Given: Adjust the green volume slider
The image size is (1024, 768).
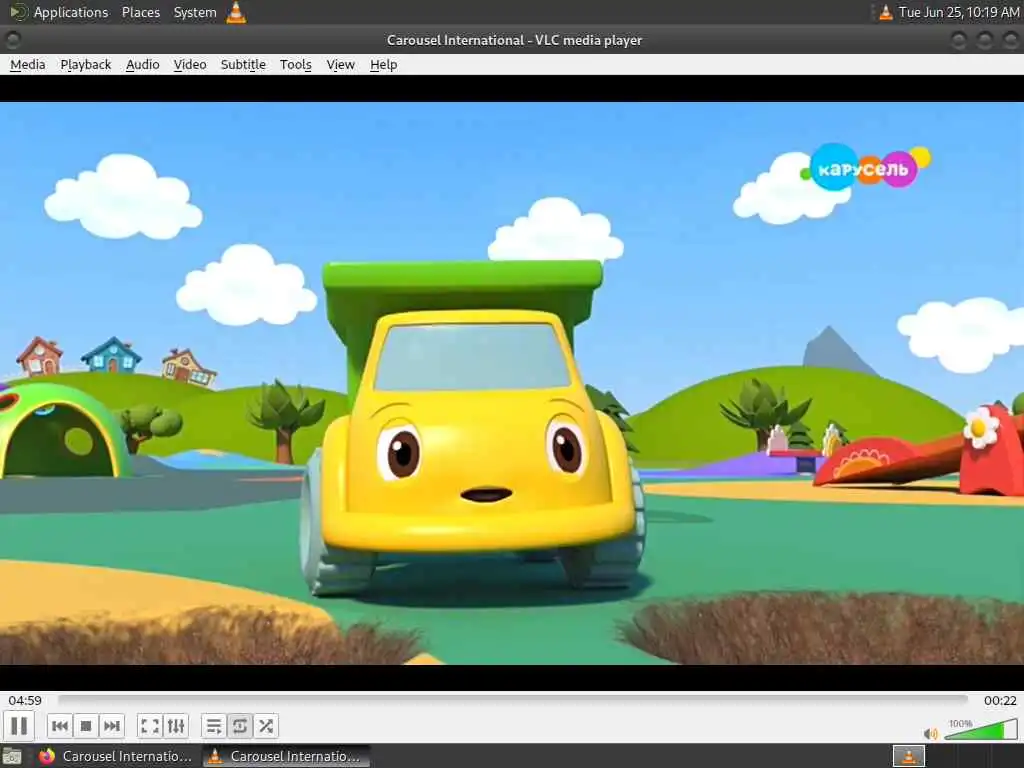Looking at the screenshot, I should coord(980,729).
